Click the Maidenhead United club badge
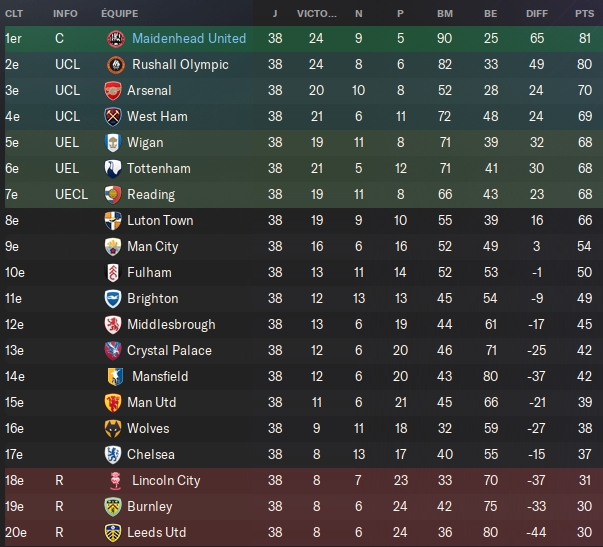Viewport: 603px width, 547px height. pyautogui.click(x=115, y=38)
